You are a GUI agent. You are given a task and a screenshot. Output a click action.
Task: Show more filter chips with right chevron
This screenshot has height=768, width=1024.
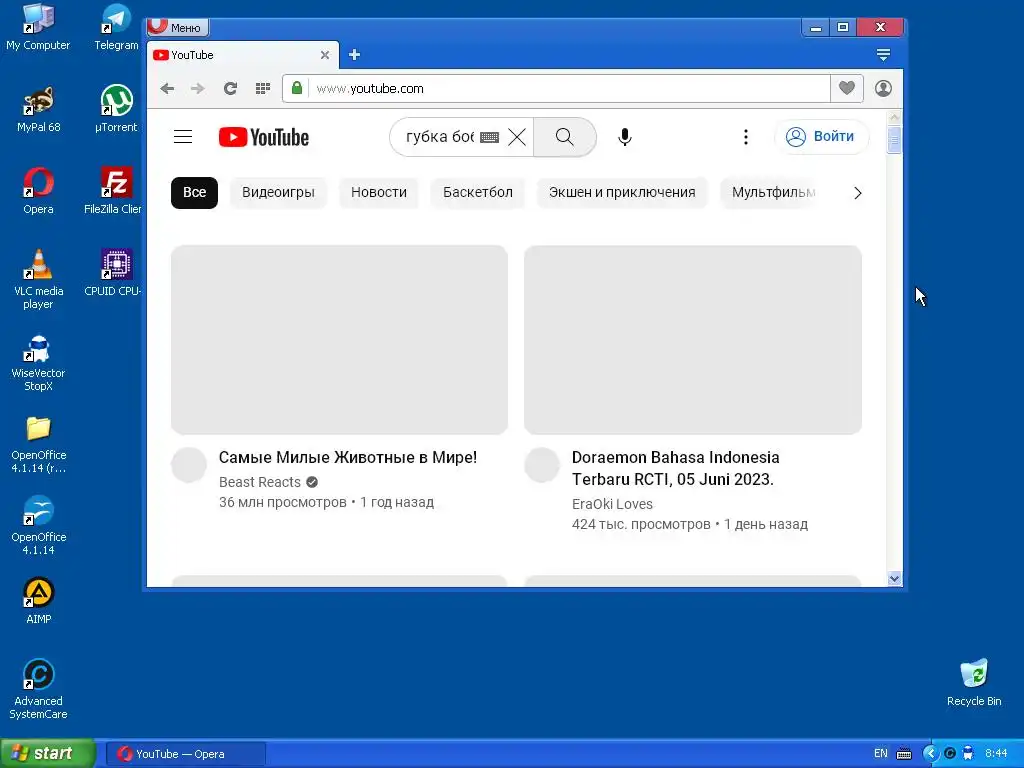(x=857, y=193)
